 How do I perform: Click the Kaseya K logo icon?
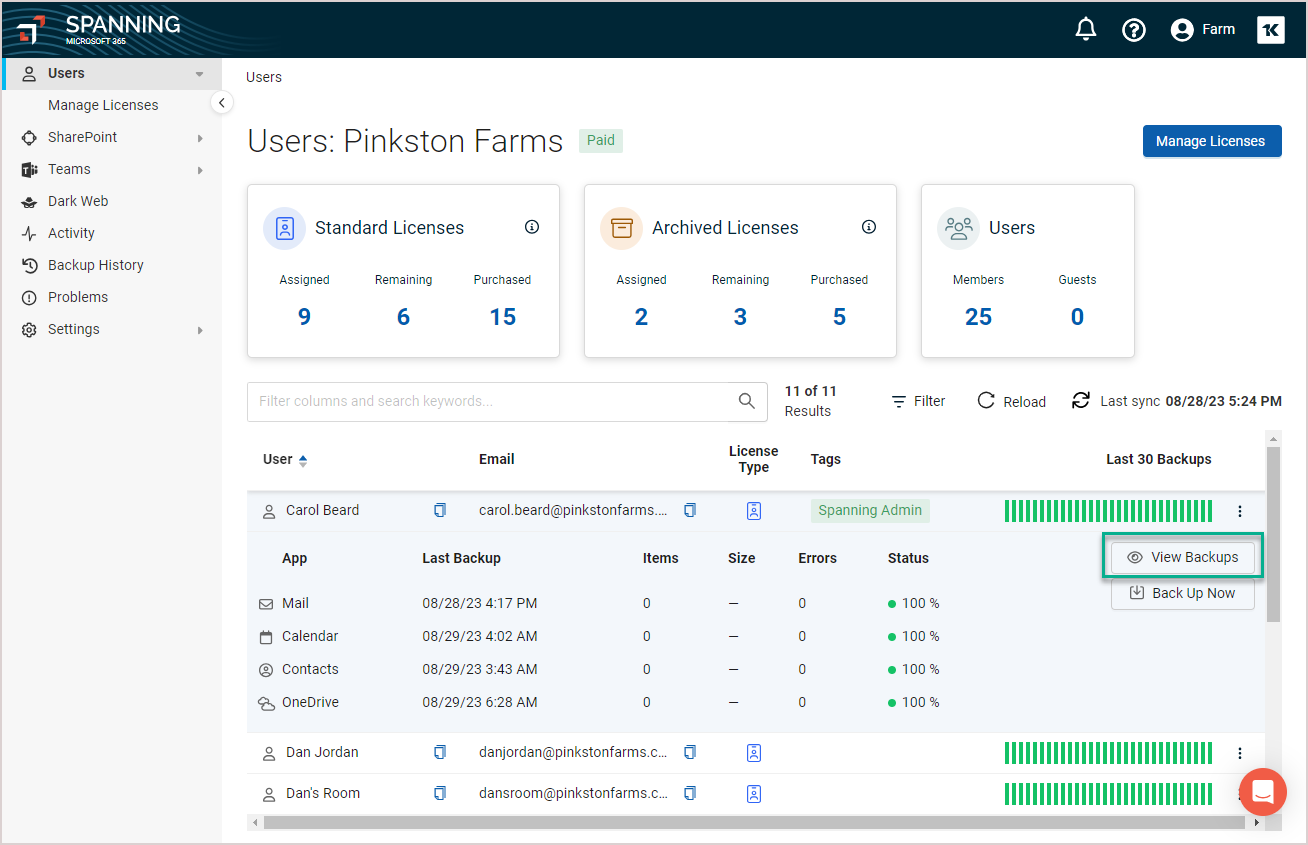(x=1271, y=30)
